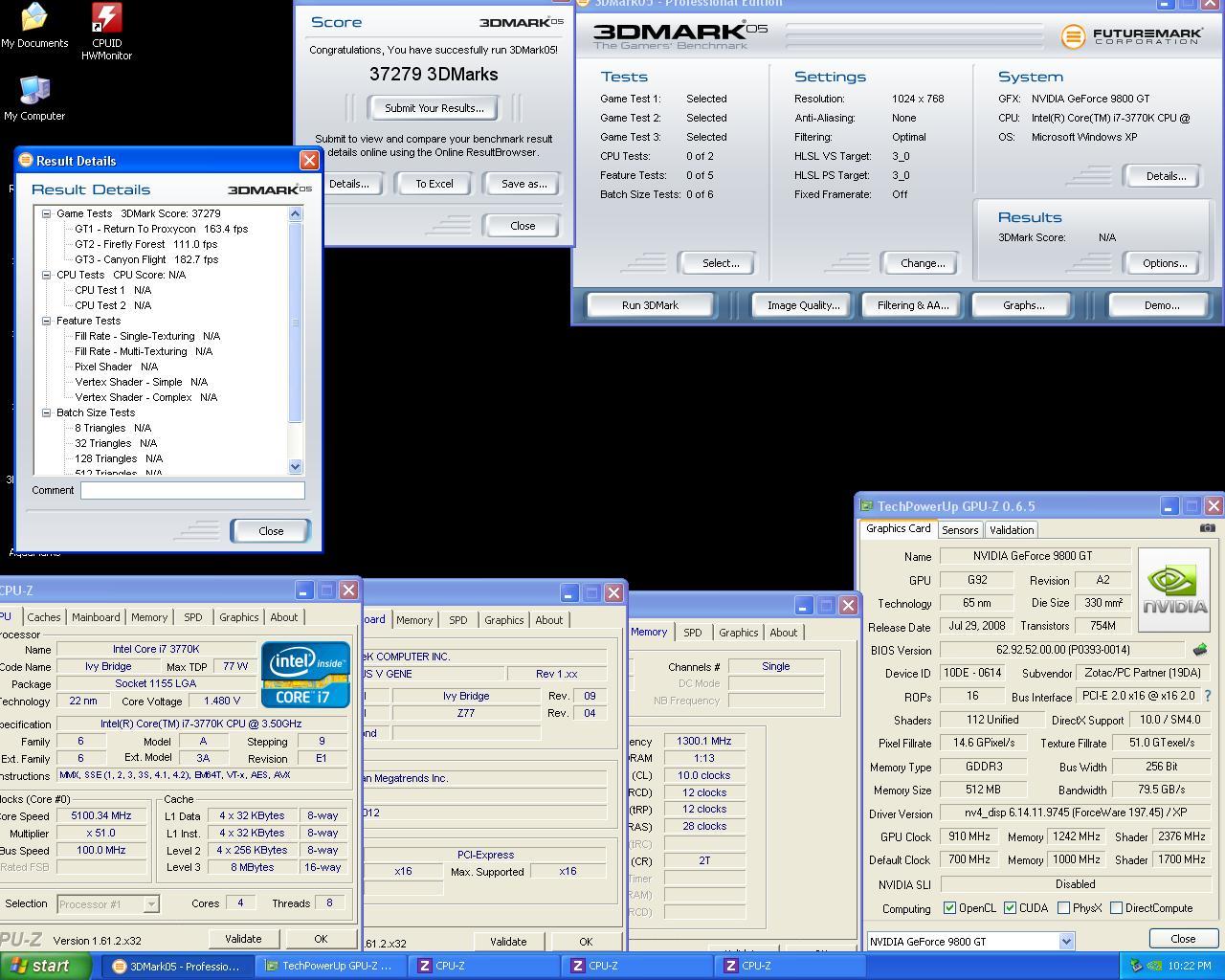The width and height of the screenshot is (1225, 980).
Task: Toggle the CUDA checkbox in GPU-Z
Action: click(1010, 908)
